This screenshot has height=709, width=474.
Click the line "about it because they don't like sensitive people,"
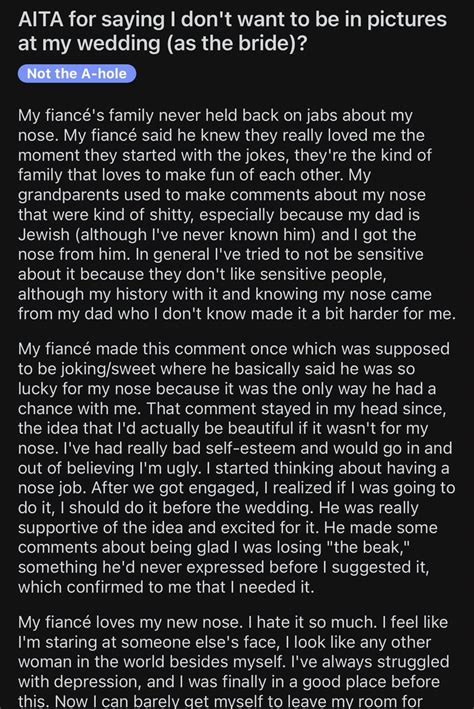pyautogui.click(x=202, y=274)
